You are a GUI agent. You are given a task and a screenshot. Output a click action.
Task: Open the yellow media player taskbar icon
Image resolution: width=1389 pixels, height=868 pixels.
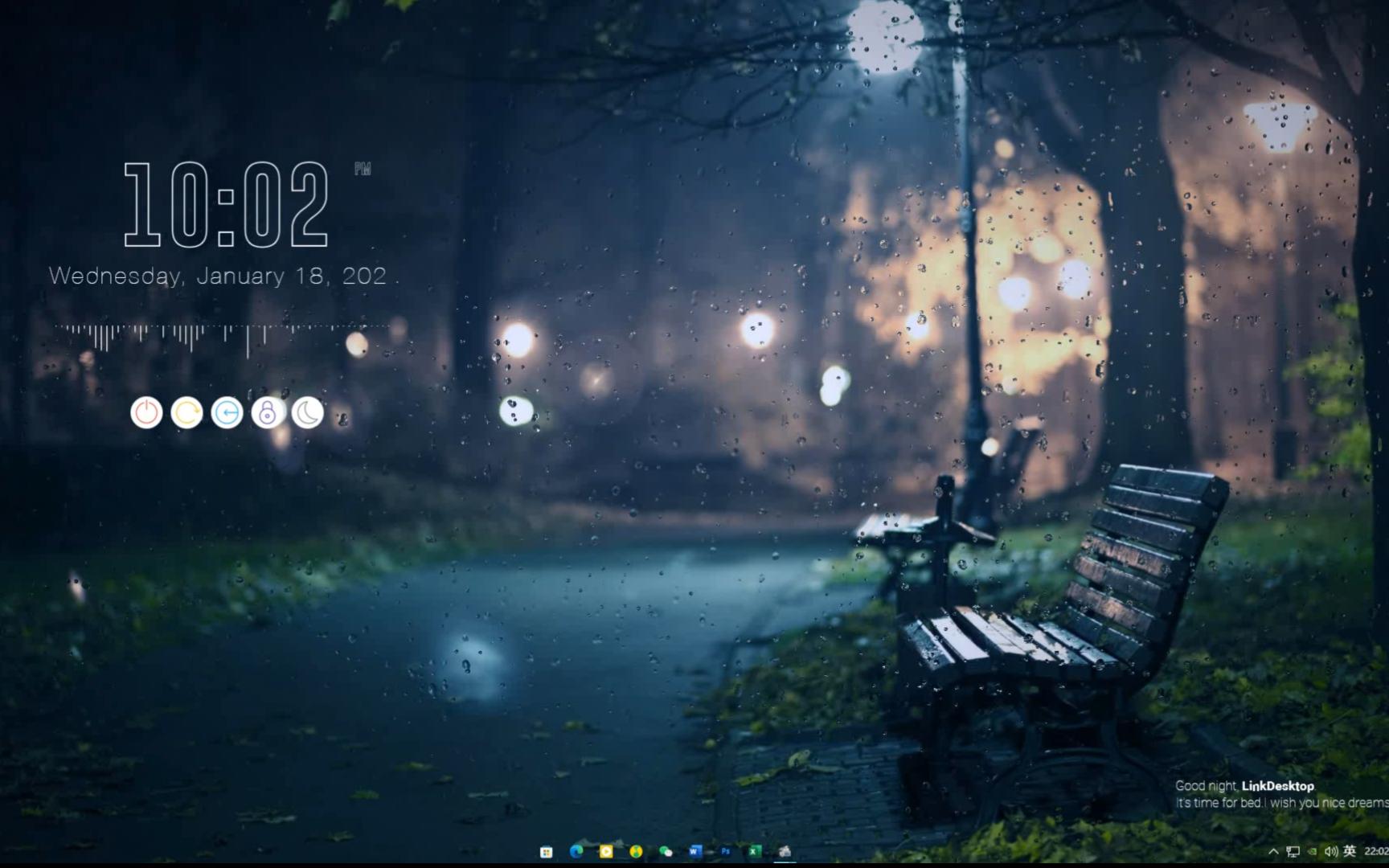[x=606, y=852]
